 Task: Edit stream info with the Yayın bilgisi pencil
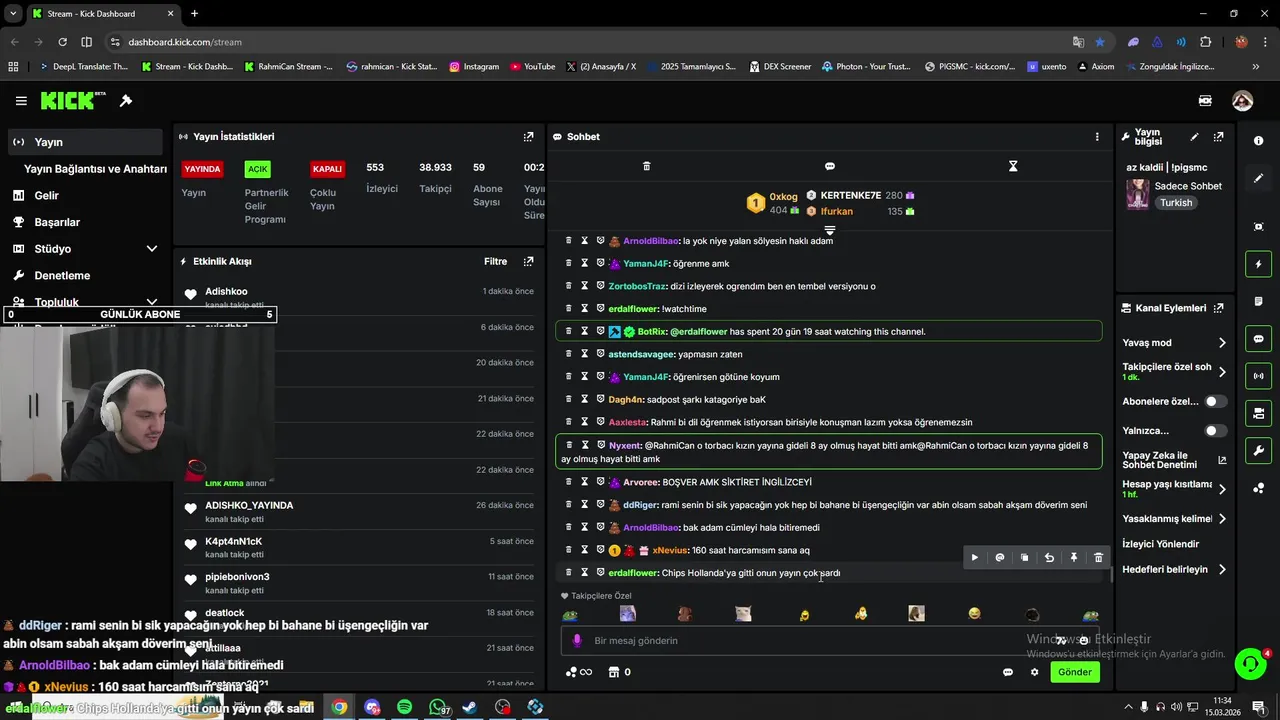coord(1194,137)
